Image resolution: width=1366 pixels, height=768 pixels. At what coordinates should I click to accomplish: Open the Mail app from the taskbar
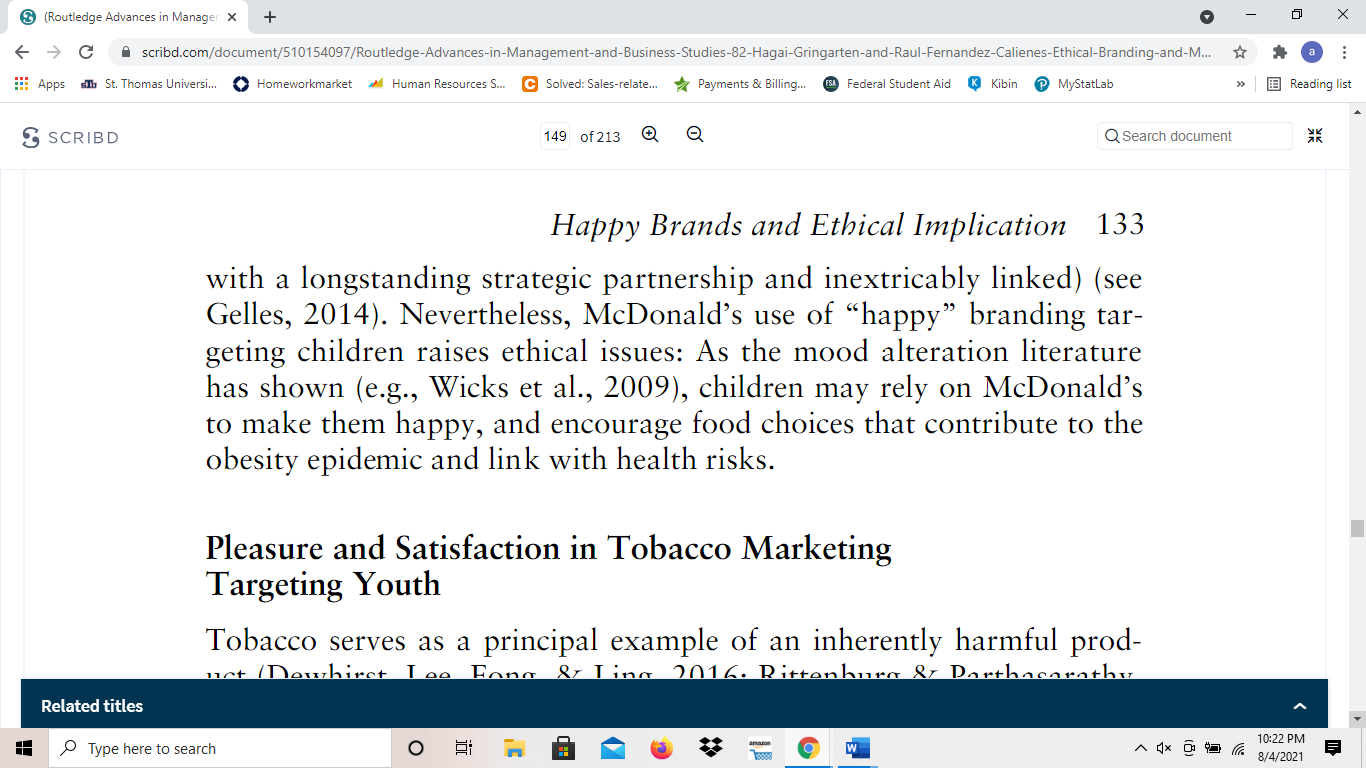coord(612,748)
